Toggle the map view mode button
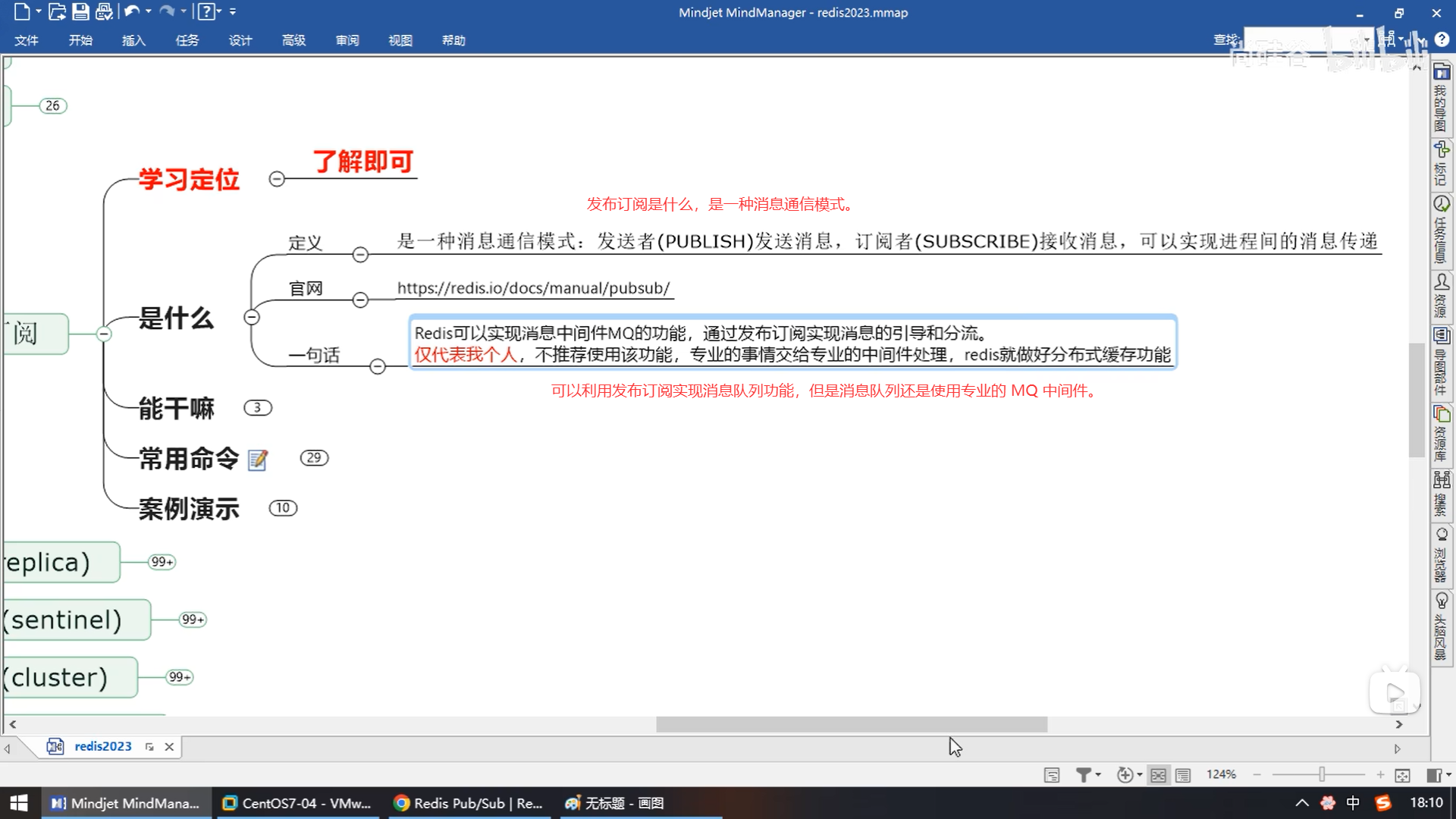The image size is (1456, 819). [x=1158, y=774]
